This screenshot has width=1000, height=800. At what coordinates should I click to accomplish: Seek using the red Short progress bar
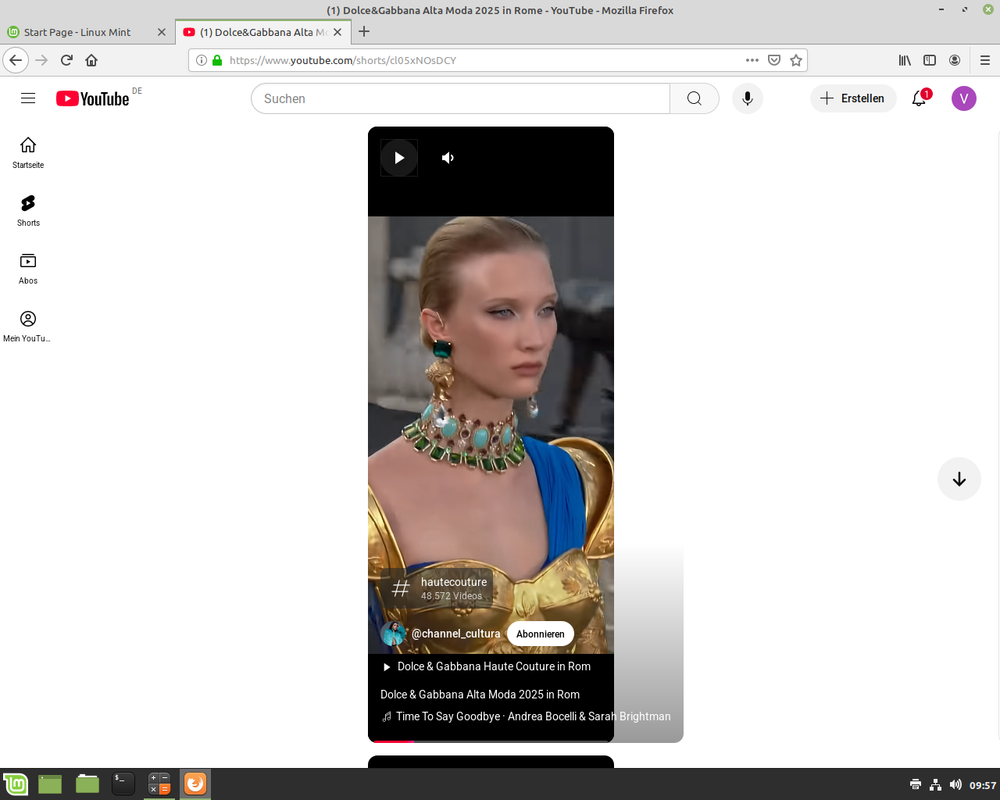[491, 741]
